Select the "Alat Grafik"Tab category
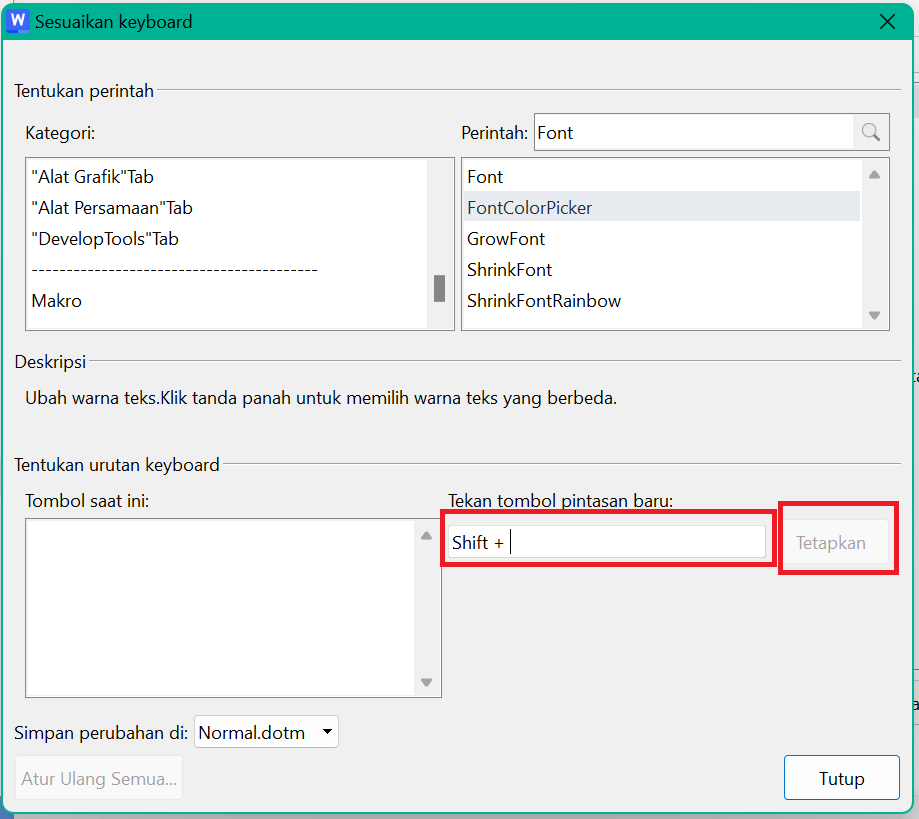The width and height of the screenshot is (919, 819). 93,177
